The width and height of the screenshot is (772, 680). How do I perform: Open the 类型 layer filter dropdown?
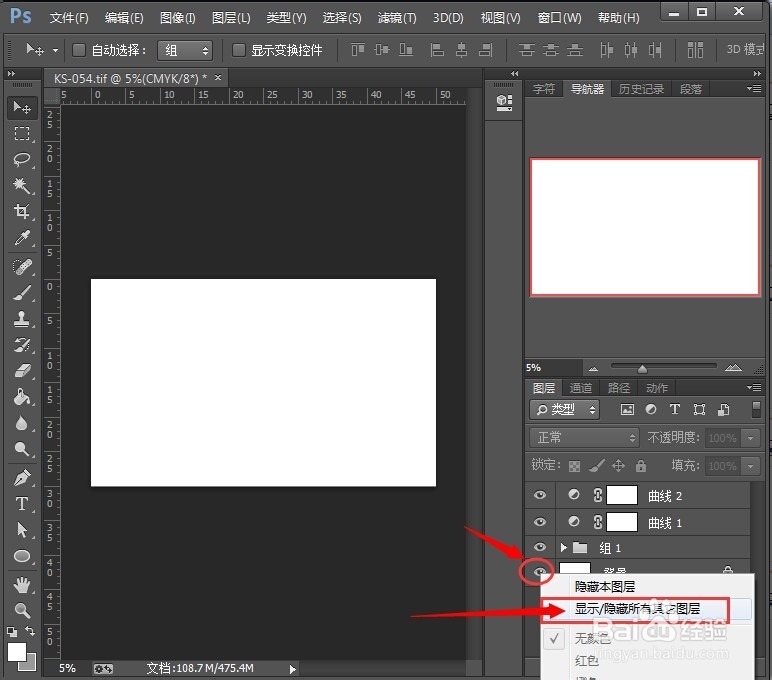point(565,410)
